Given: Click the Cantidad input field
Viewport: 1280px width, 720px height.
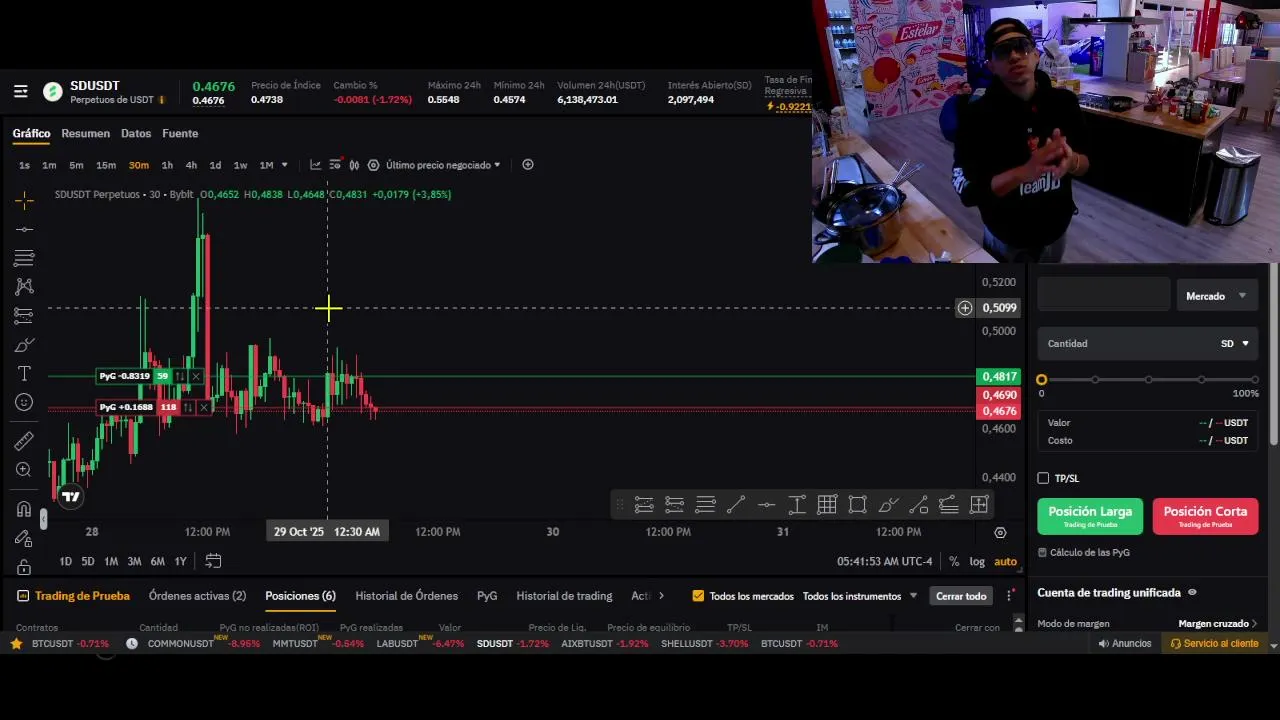Looking at the screenshot, I should coord(1148,344).
